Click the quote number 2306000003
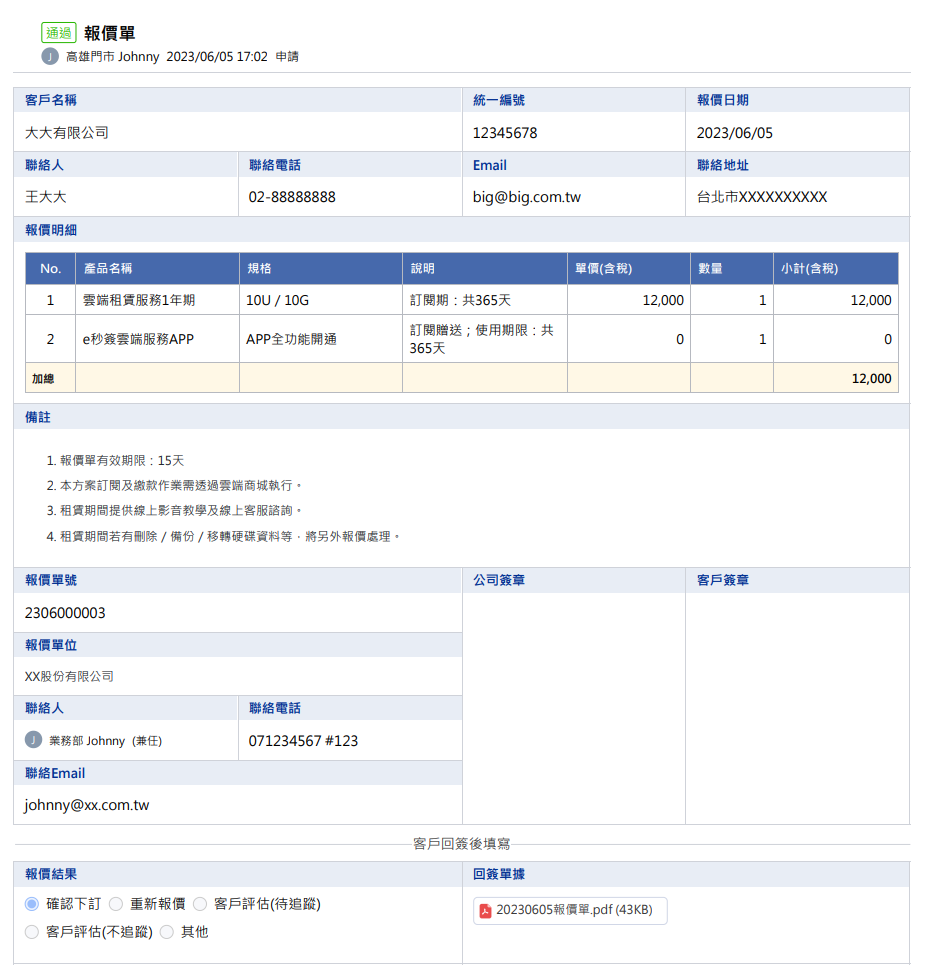Screen dimensions: 929x978 65,613
